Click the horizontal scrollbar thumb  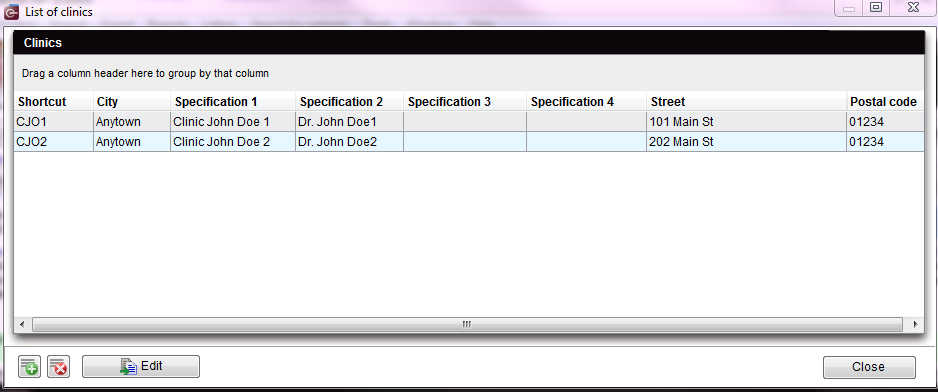[x=467, y=324]
